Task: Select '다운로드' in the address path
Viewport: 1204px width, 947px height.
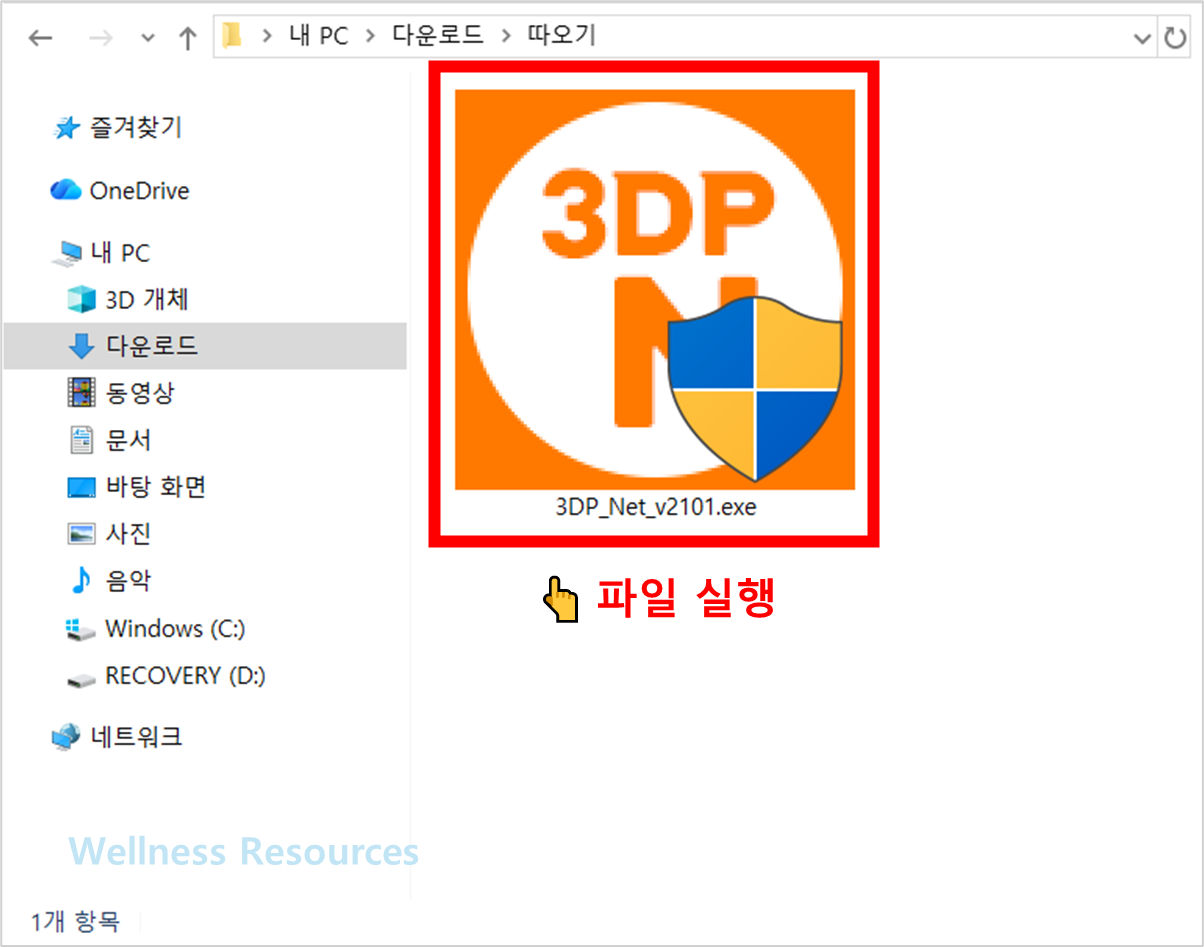Action: [438, 37]
